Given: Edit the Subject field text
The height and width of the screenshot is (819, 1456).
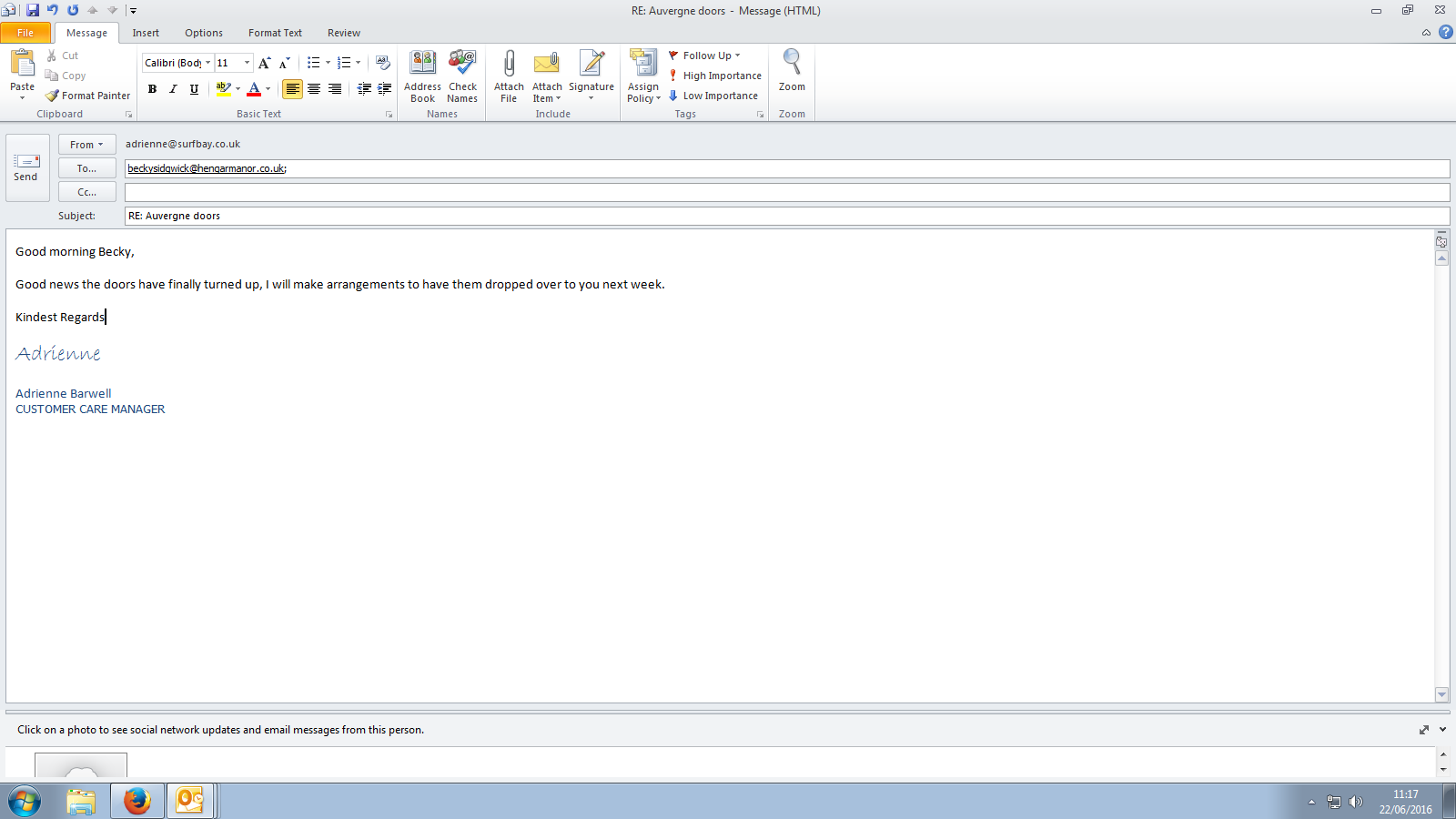Looking at the screenshot, I should tap(787, 216).
